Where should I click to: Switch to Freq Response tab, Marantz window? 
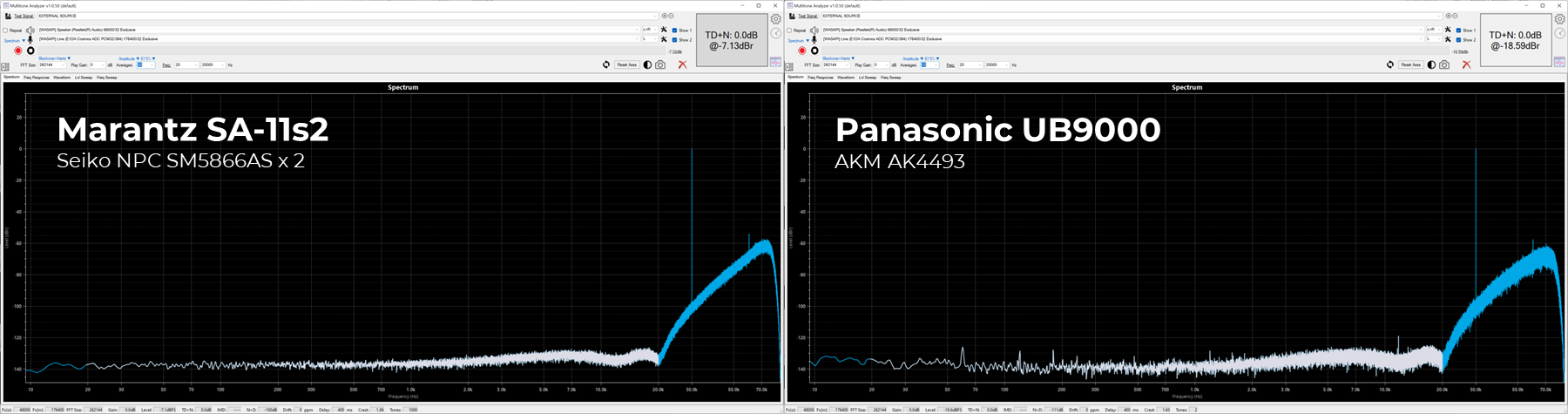coord(37,78)
